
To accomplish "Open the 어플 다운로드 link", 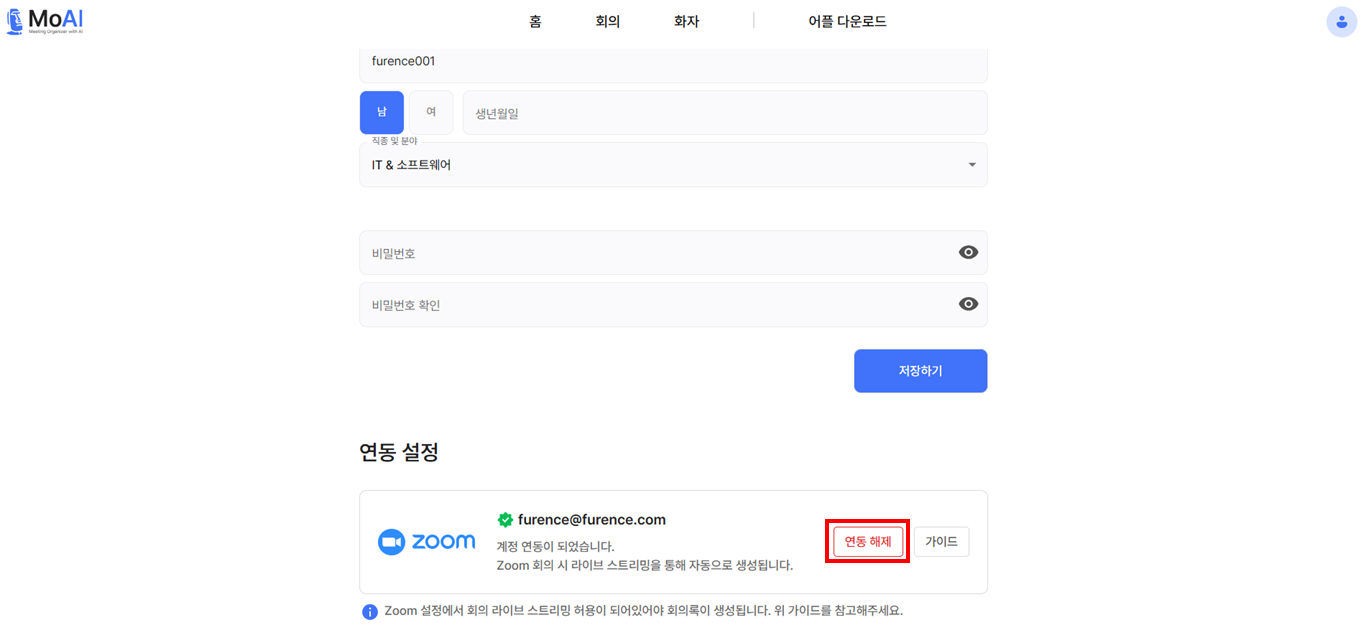I will [847, 22].
